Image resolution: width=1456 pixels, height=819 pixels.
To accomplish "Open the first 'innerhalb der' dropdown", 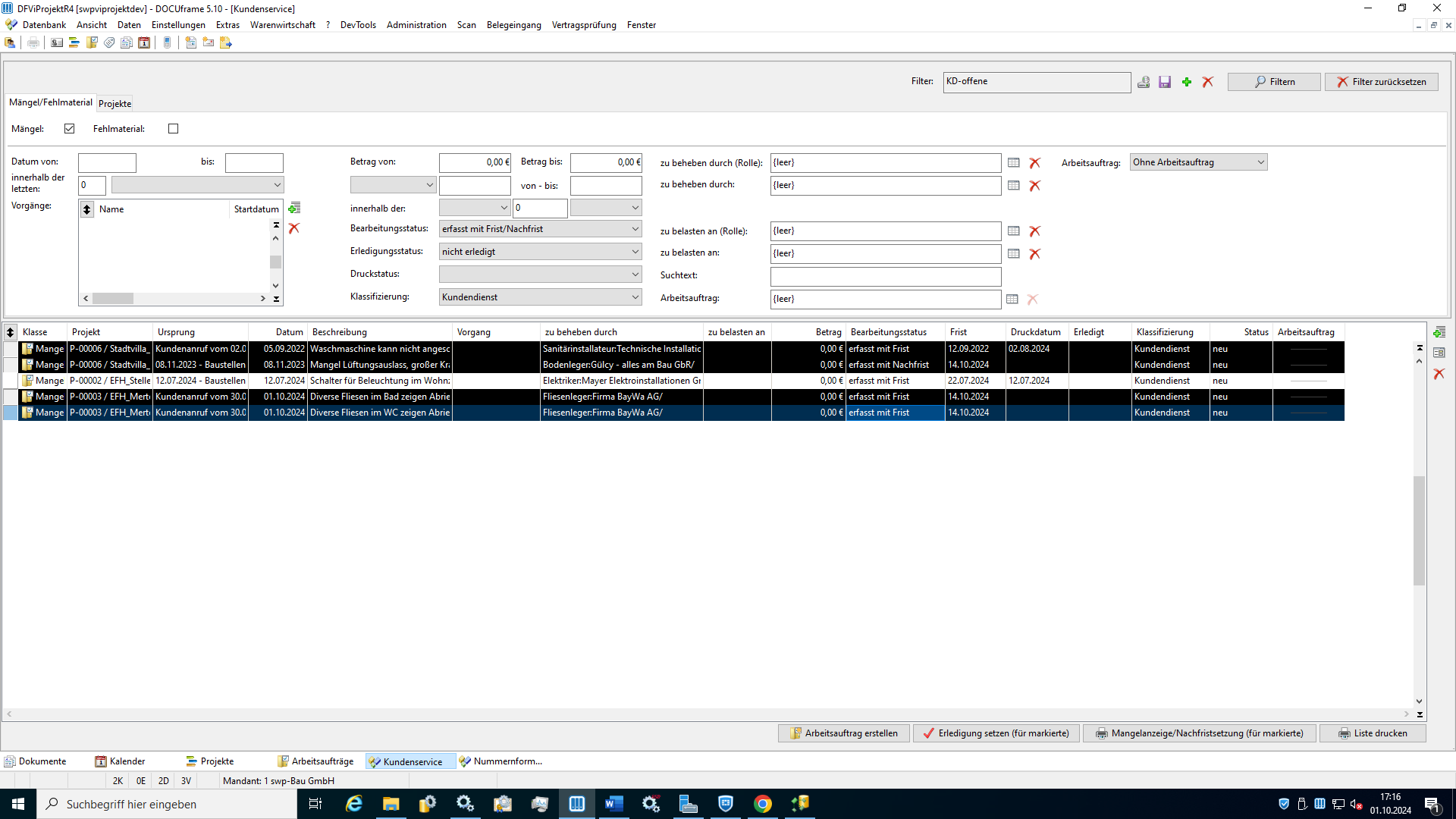I will click(x=475, y=208).
